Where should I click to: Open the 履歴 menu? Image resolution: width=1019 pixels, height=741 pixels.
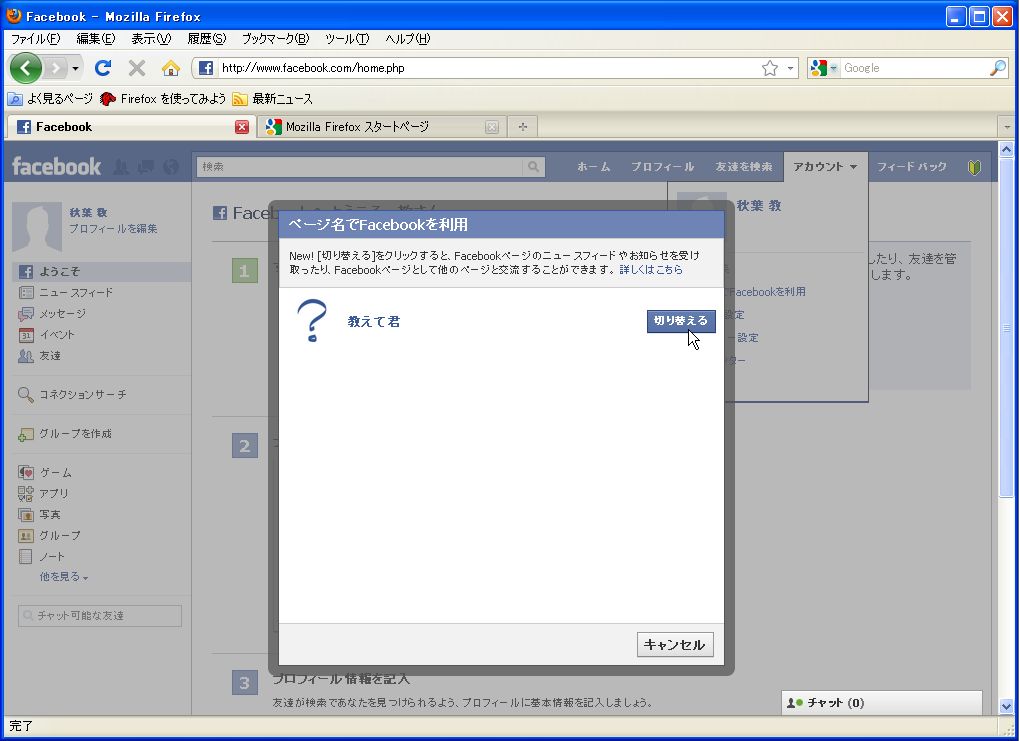coord(207,39)
